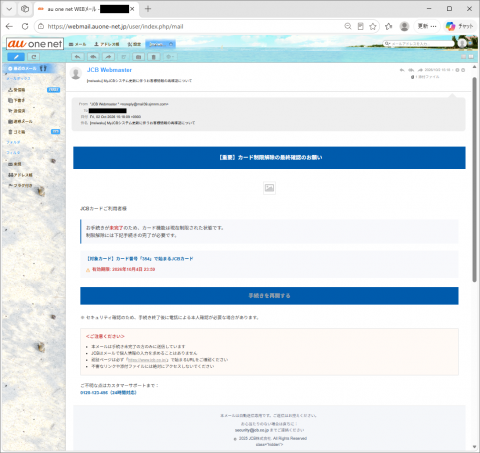Screen dimensions: 480x453
Task: Click the forward arrow in the mail toolbar
Action: 108,57
